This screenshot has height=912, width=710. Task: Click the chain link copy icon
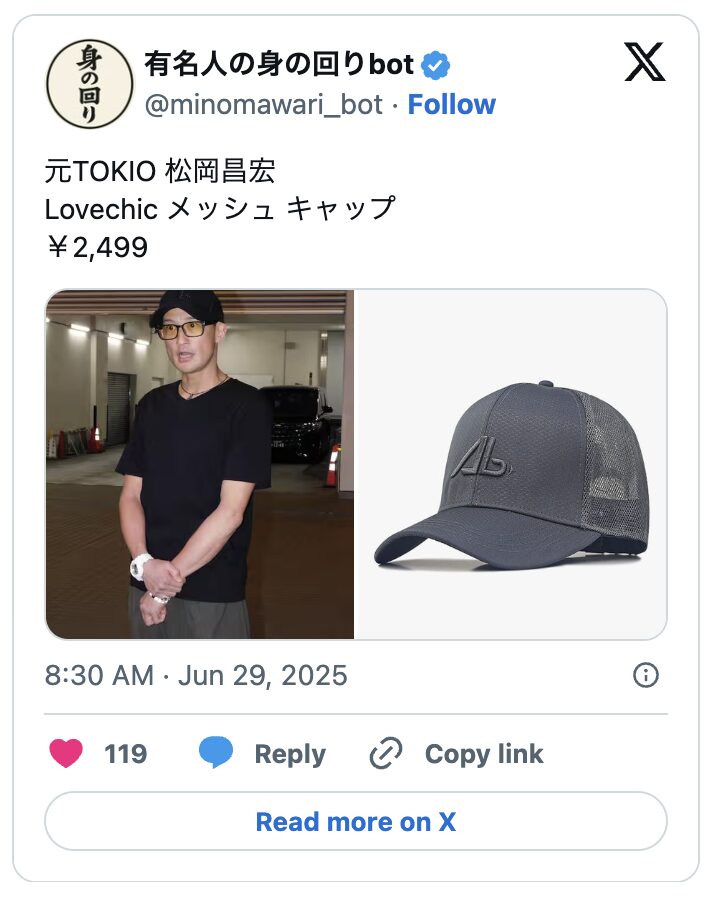(x=385, y=754)
